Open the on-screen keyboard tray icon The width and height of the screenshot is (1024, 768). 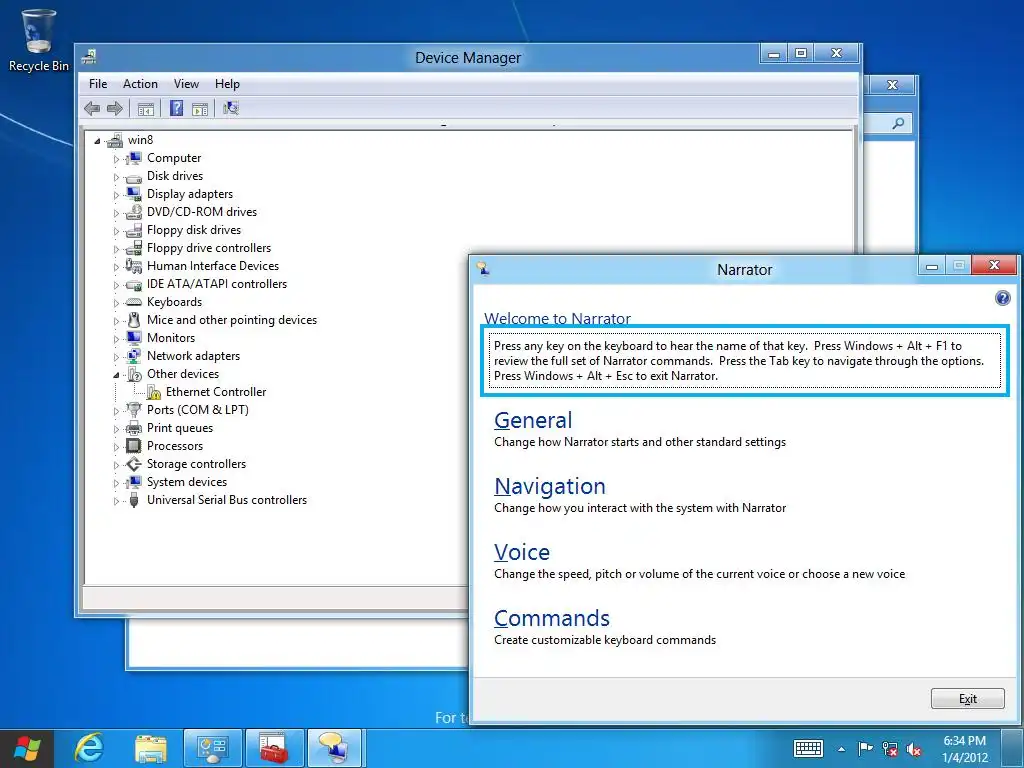(808, 748)
